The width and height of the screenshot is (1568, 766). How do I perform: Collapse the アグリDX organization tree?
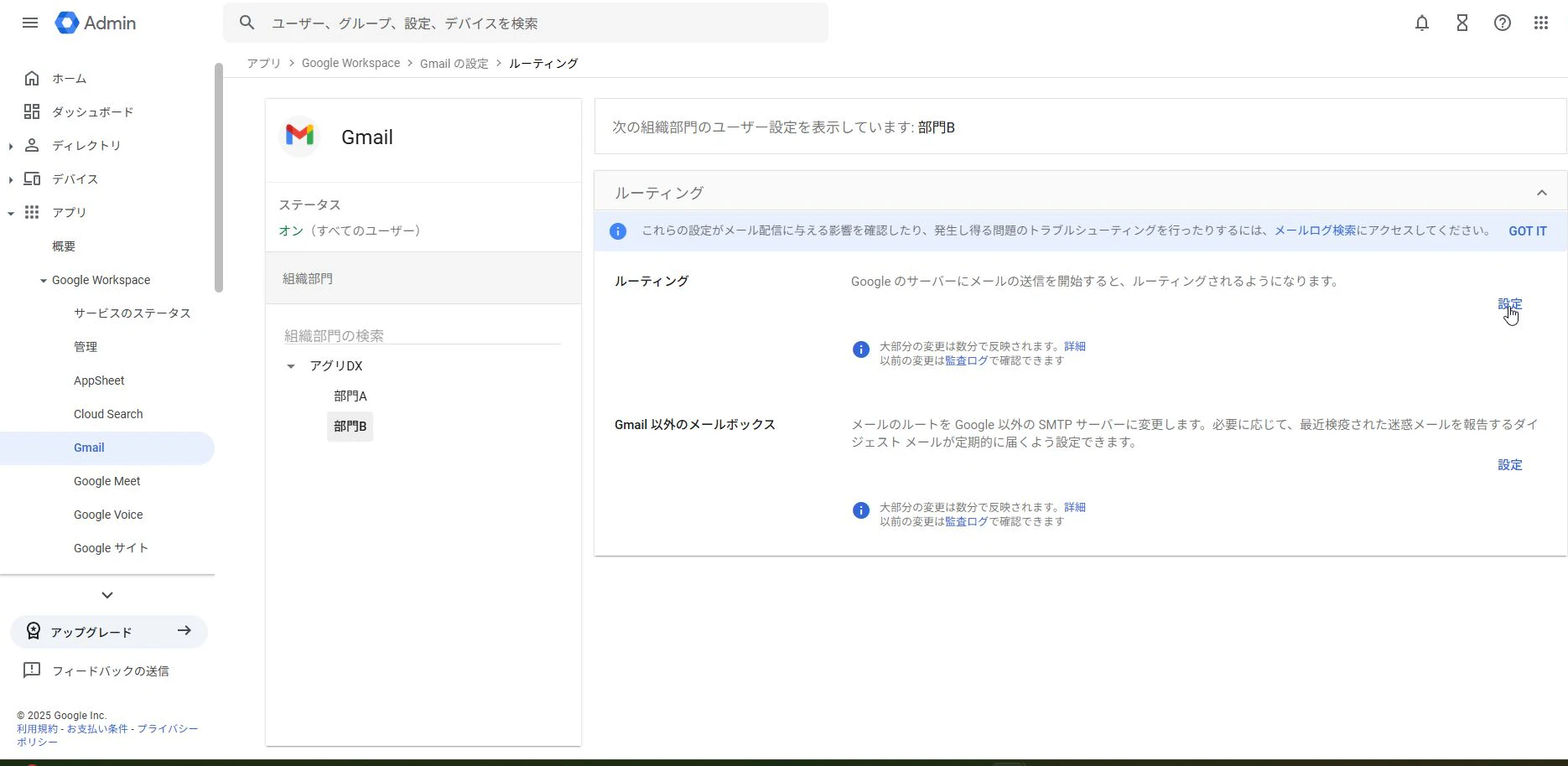[x=291, y=366]
